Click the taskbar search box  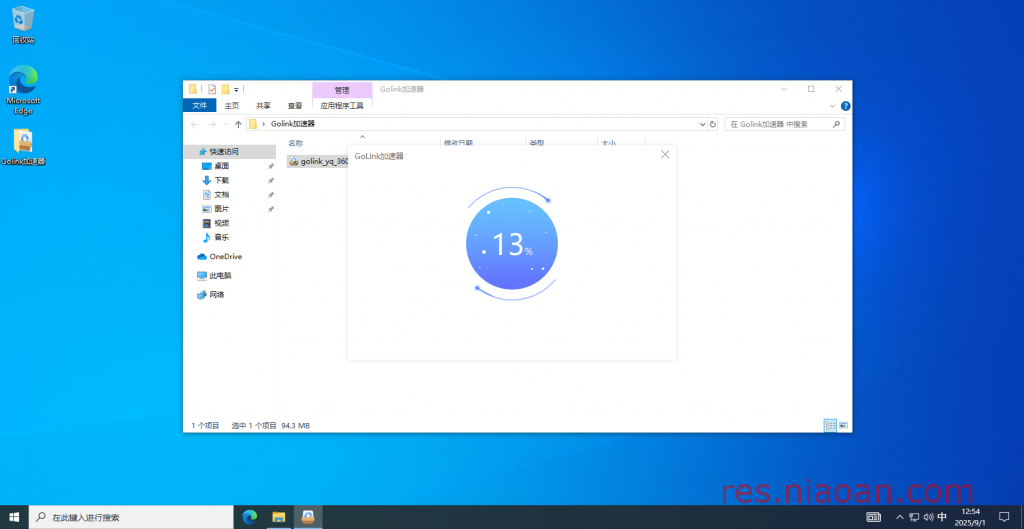pos(131,517)
